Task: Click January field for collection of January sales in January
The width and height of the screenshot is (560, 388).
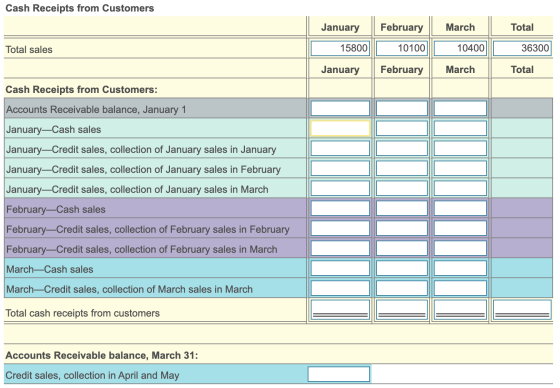Action: tap(340, 148)
